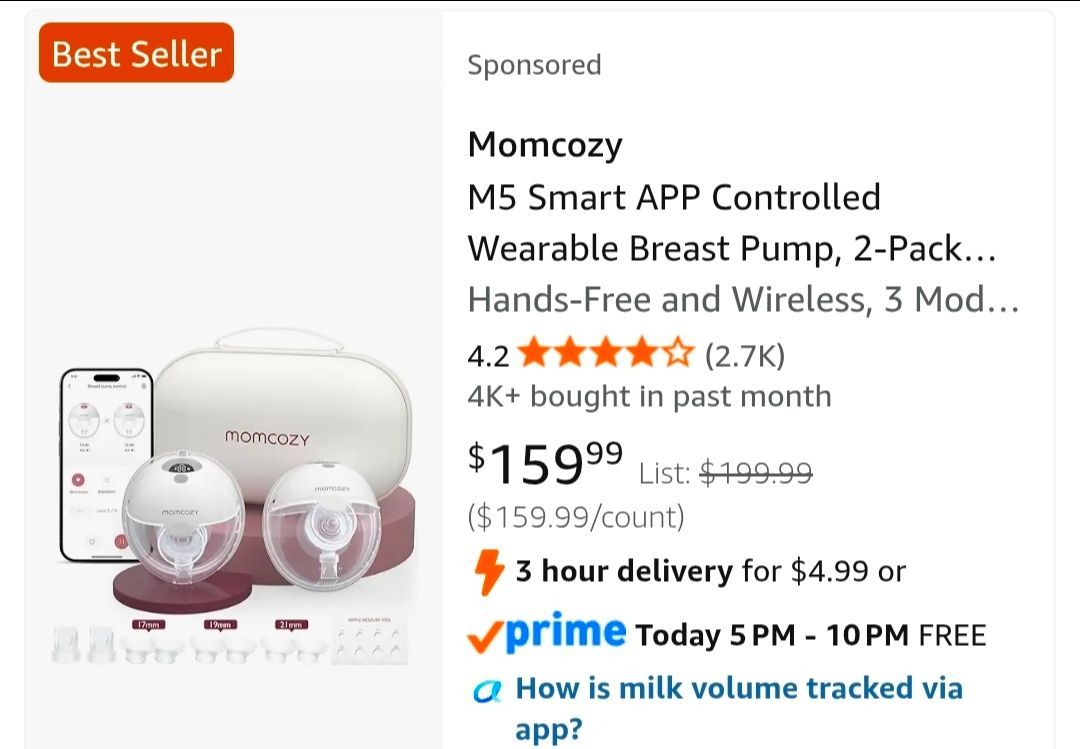
Task: Click the Best Seller badge
Action: [x=136, y=53]
